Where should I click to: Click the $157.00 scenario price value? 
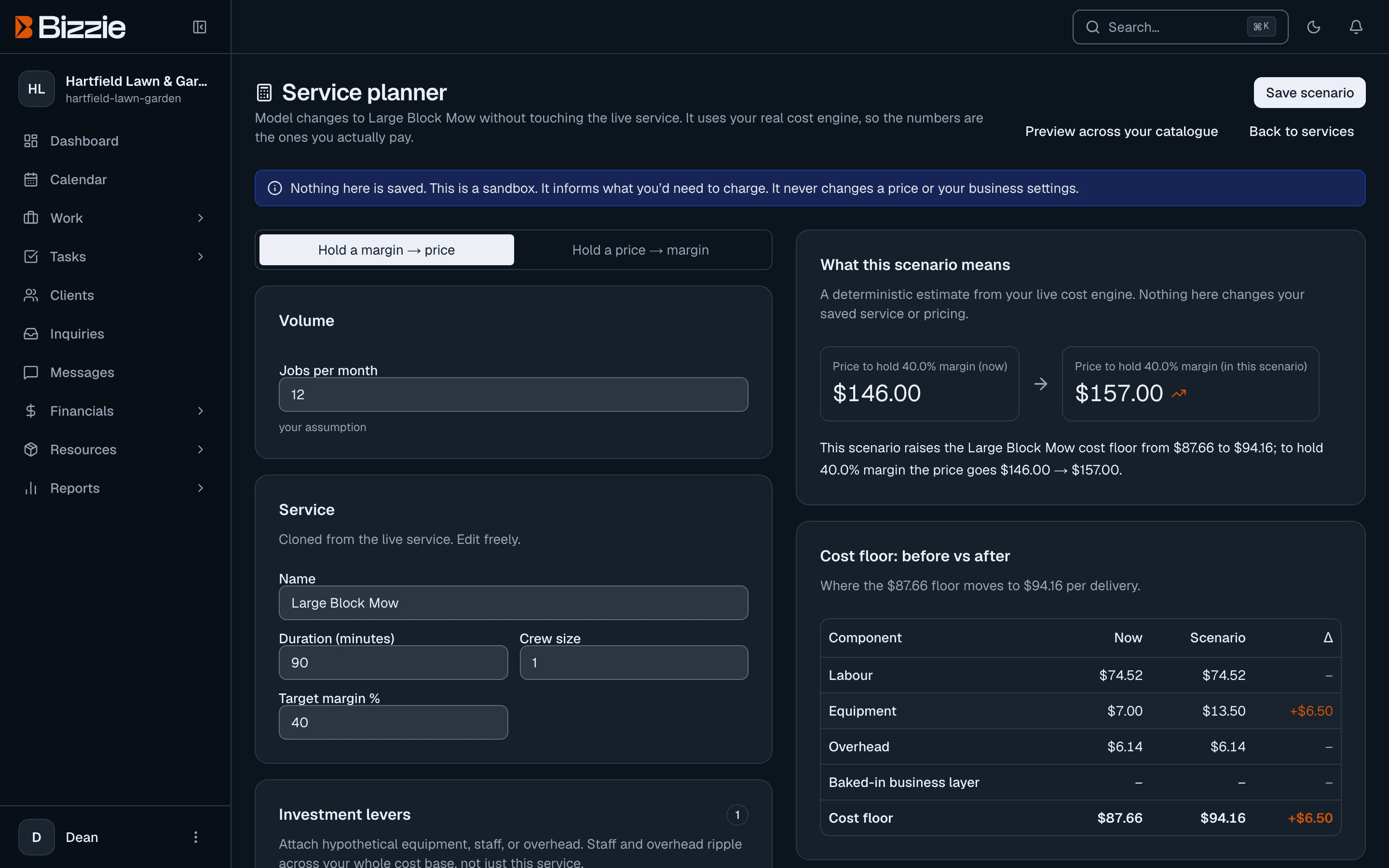pos(1118,393)
